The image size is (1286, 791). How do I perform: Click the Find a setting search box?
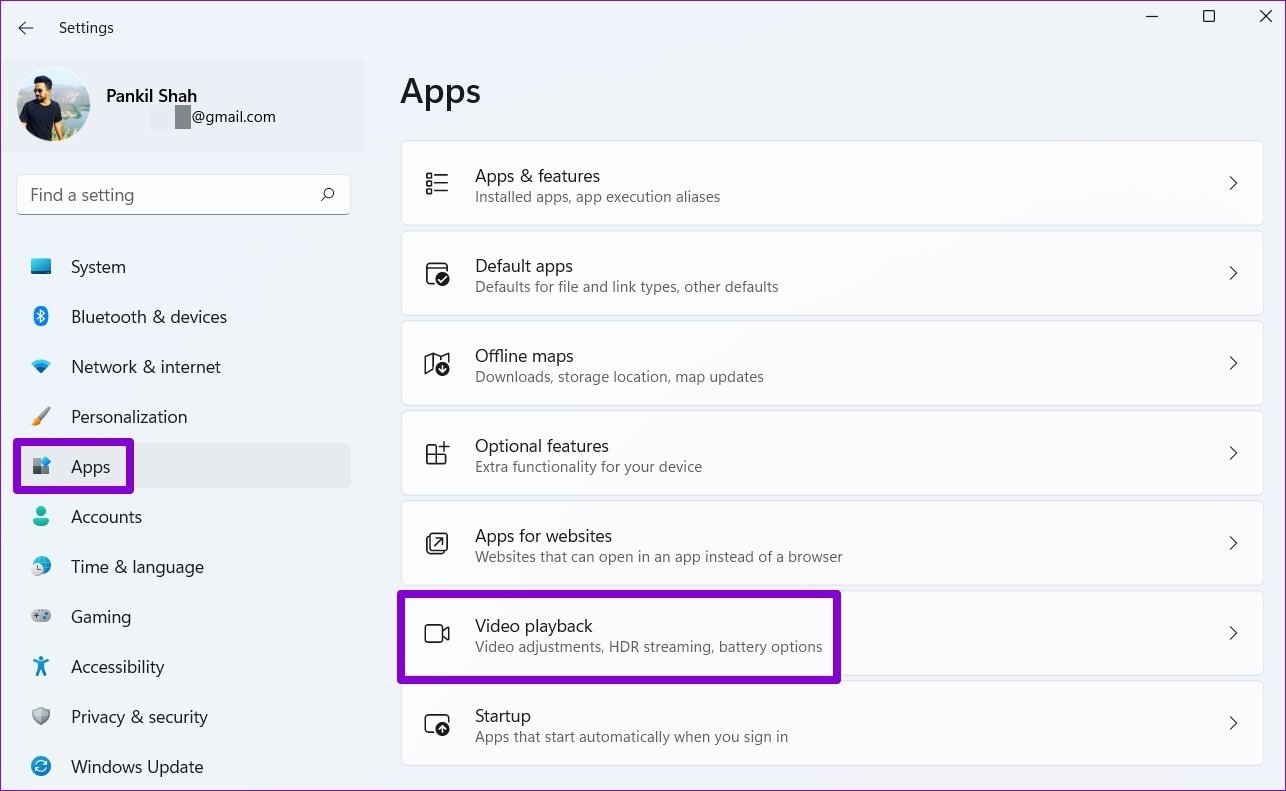[183, 195]
